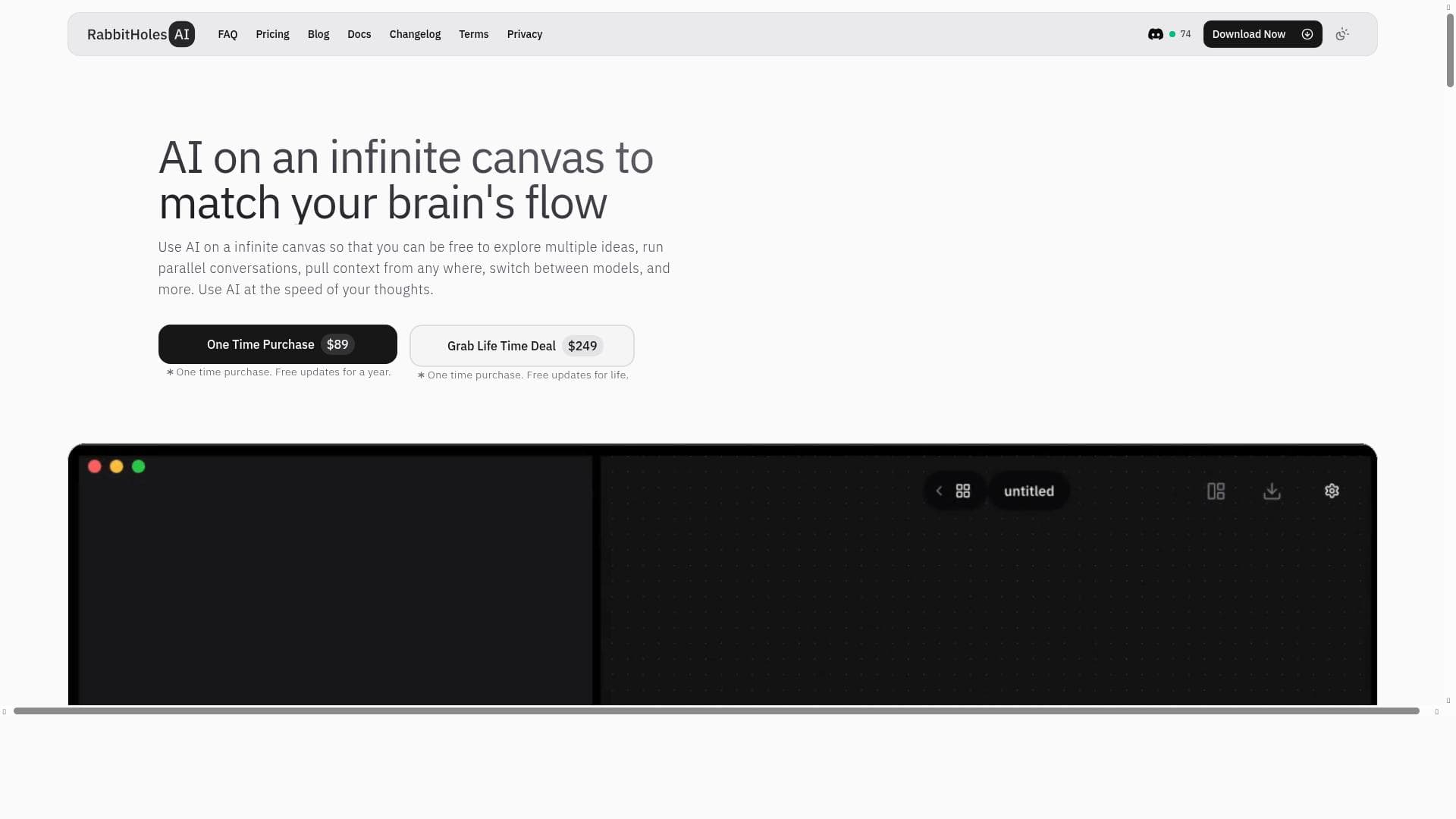The width and height of the screenshot is (1456, 819).
Task: Click the RabbitHoles AI logo
Action: (x=141, y=34)
